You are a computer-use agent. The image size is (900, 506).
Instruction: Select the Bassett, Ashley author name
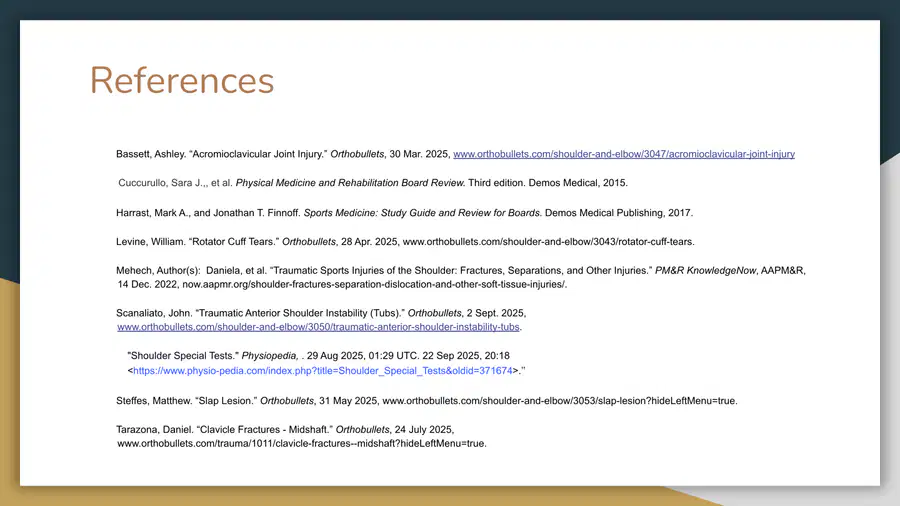151,154
